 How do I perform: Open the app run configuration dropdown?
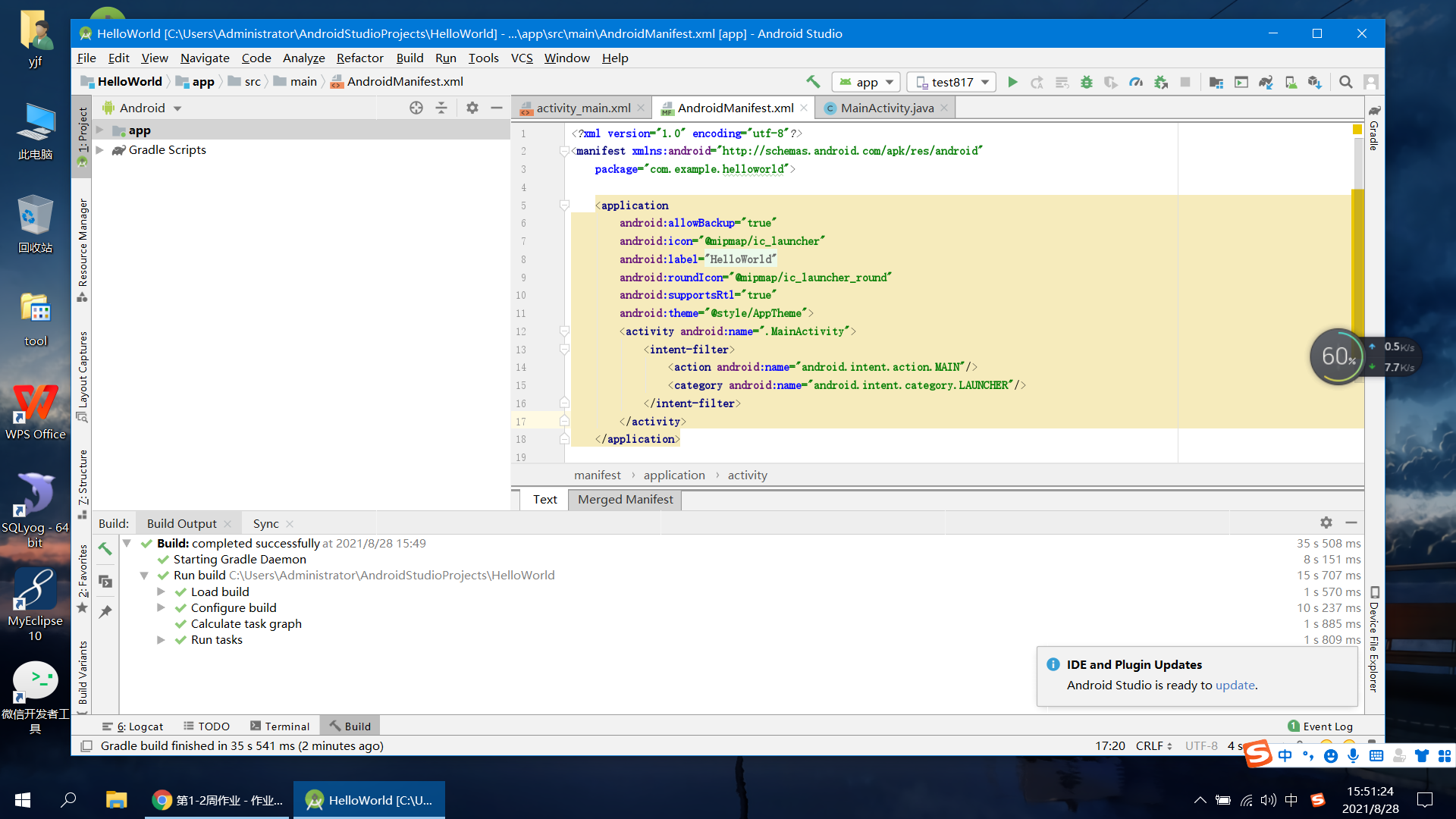[x=866, y=82]
